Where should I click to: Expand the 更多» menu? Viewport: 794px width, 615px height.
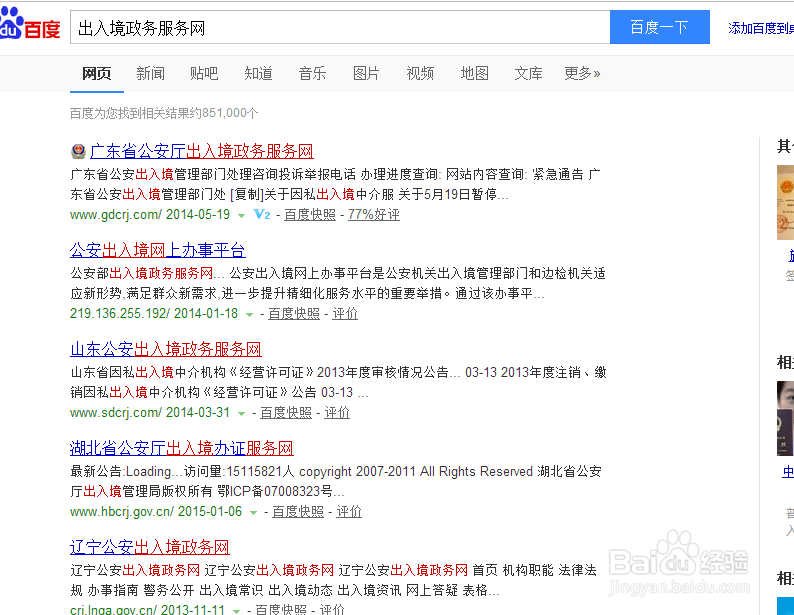582,73
